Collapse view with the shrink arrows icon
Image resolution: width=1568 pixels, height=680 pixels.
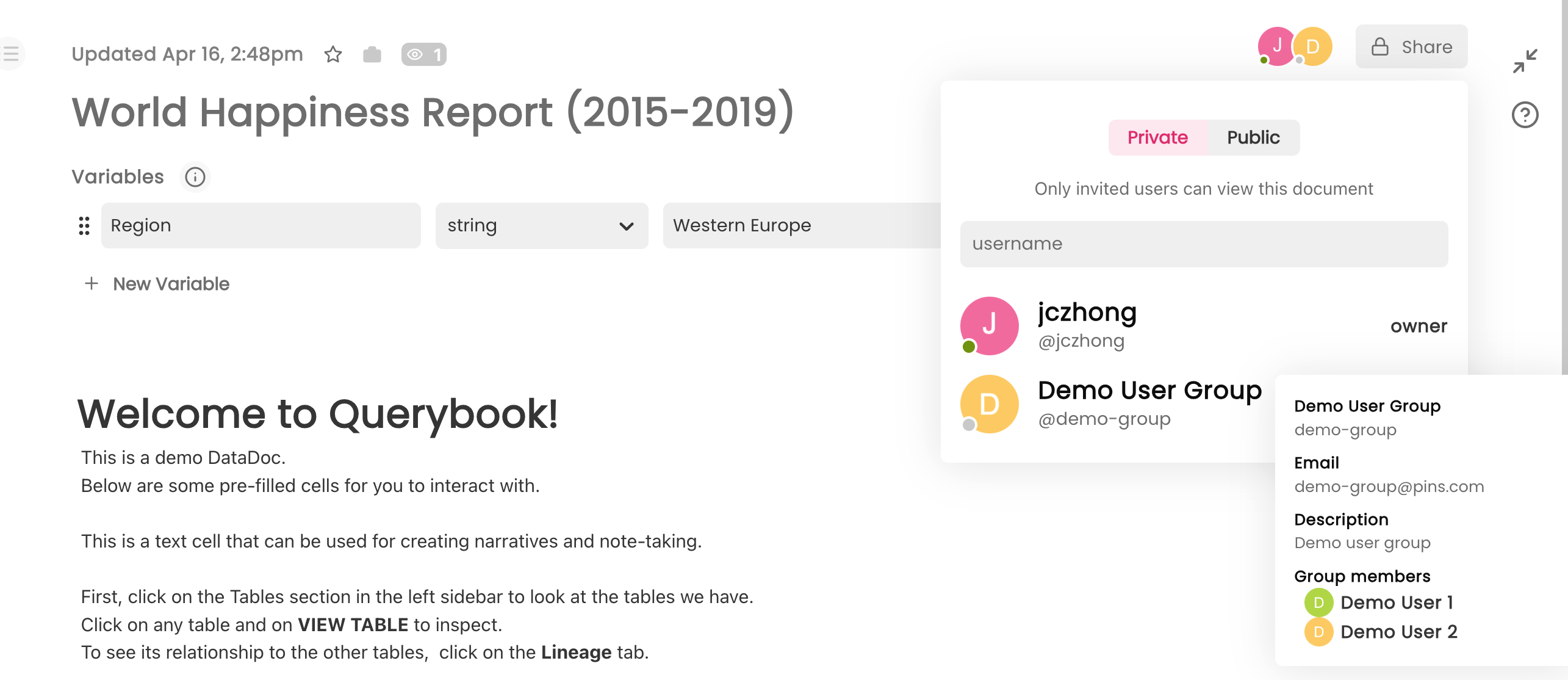[1525, 60]
